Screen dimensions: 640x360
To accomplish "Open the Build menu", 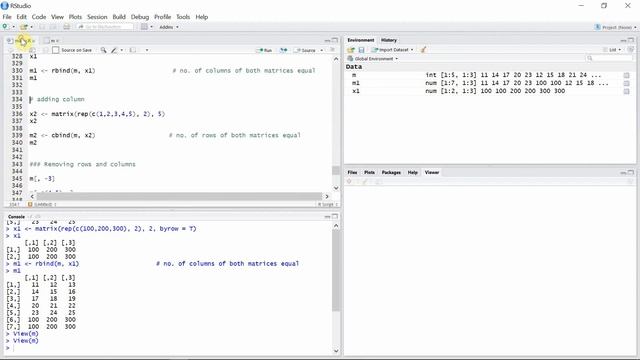I will 119,17.
